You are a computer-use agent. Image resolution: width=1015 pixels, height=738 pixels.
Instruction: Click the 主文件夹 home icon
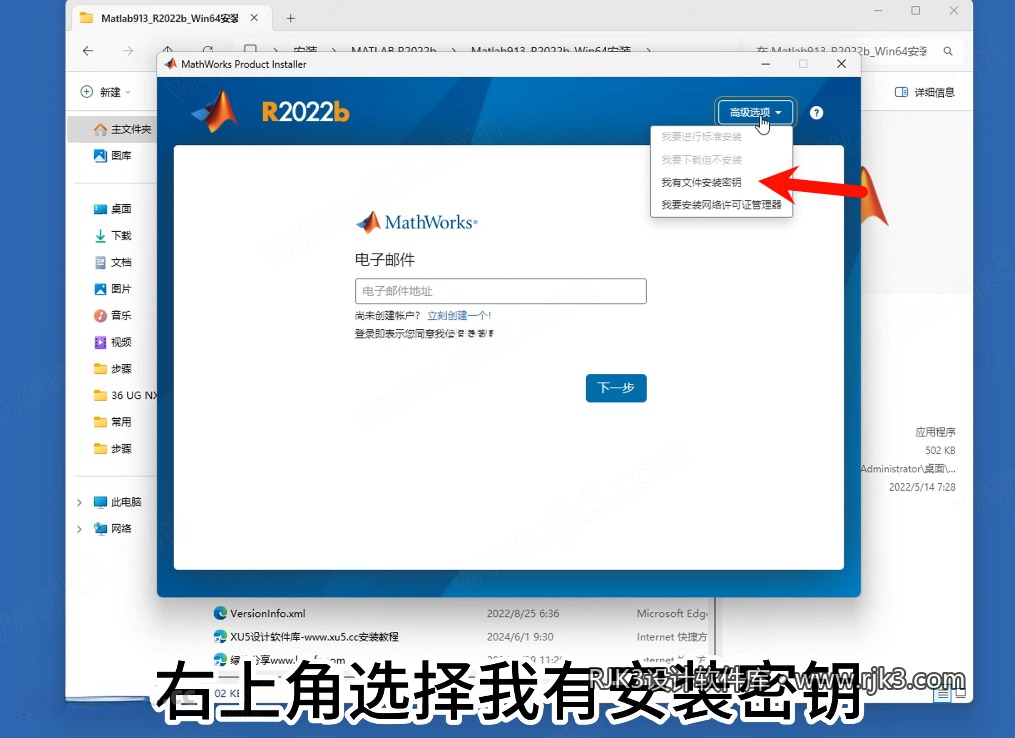(100, 129)
